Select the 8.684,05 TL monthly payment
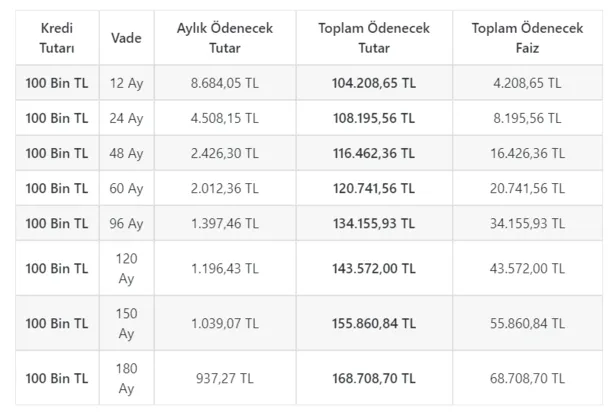The width and height of the screenshot is (616, 416). tap(223, 84)
